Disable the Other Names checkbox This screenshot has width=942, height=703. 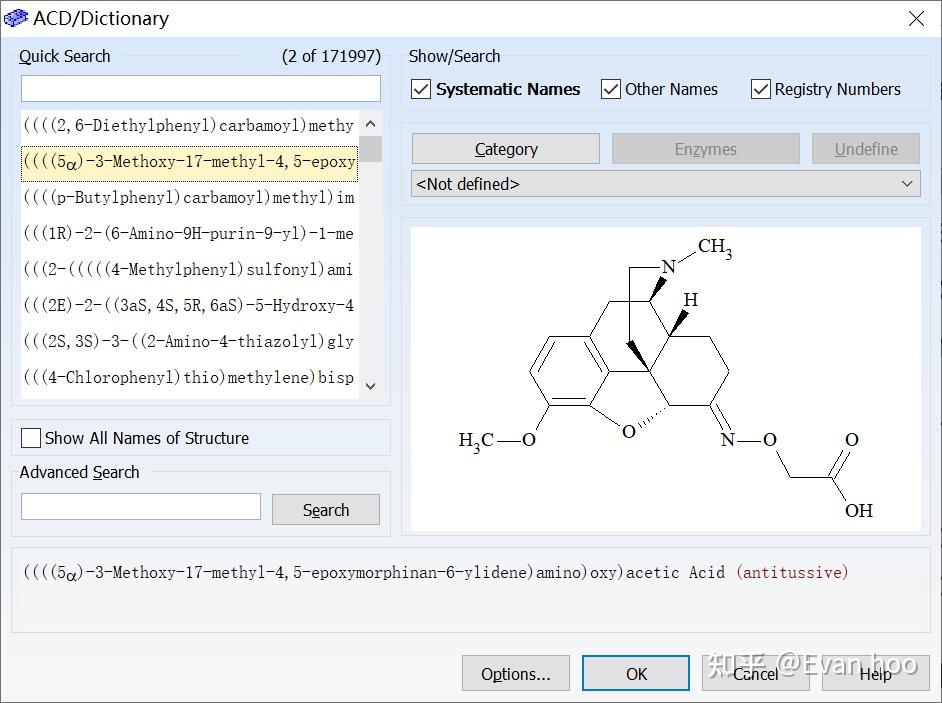pos(610,89)
